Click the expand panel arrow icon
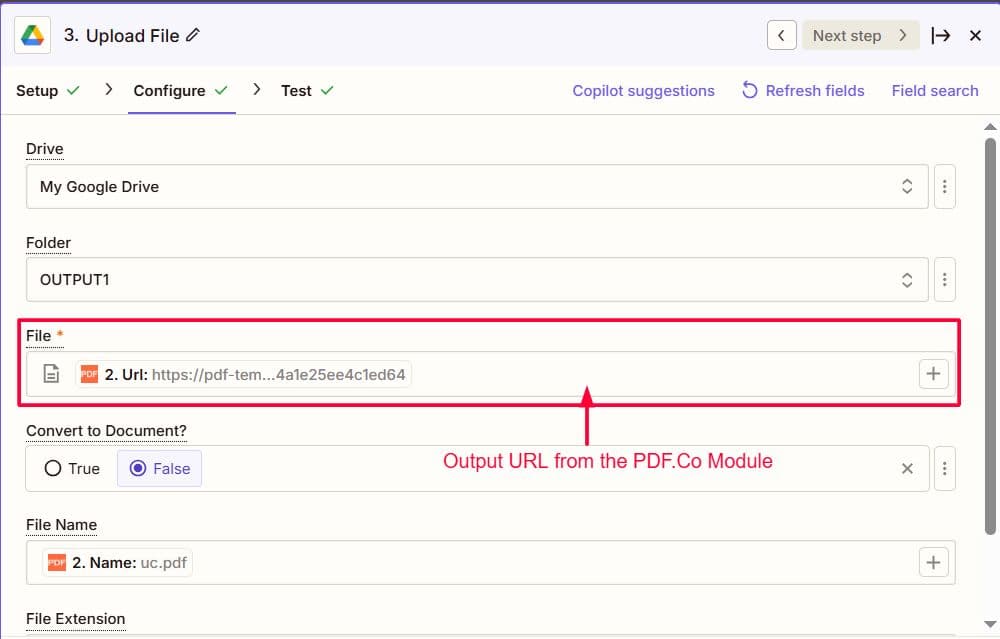Screen dimensions: 1000x639 [x=940, y=35]
